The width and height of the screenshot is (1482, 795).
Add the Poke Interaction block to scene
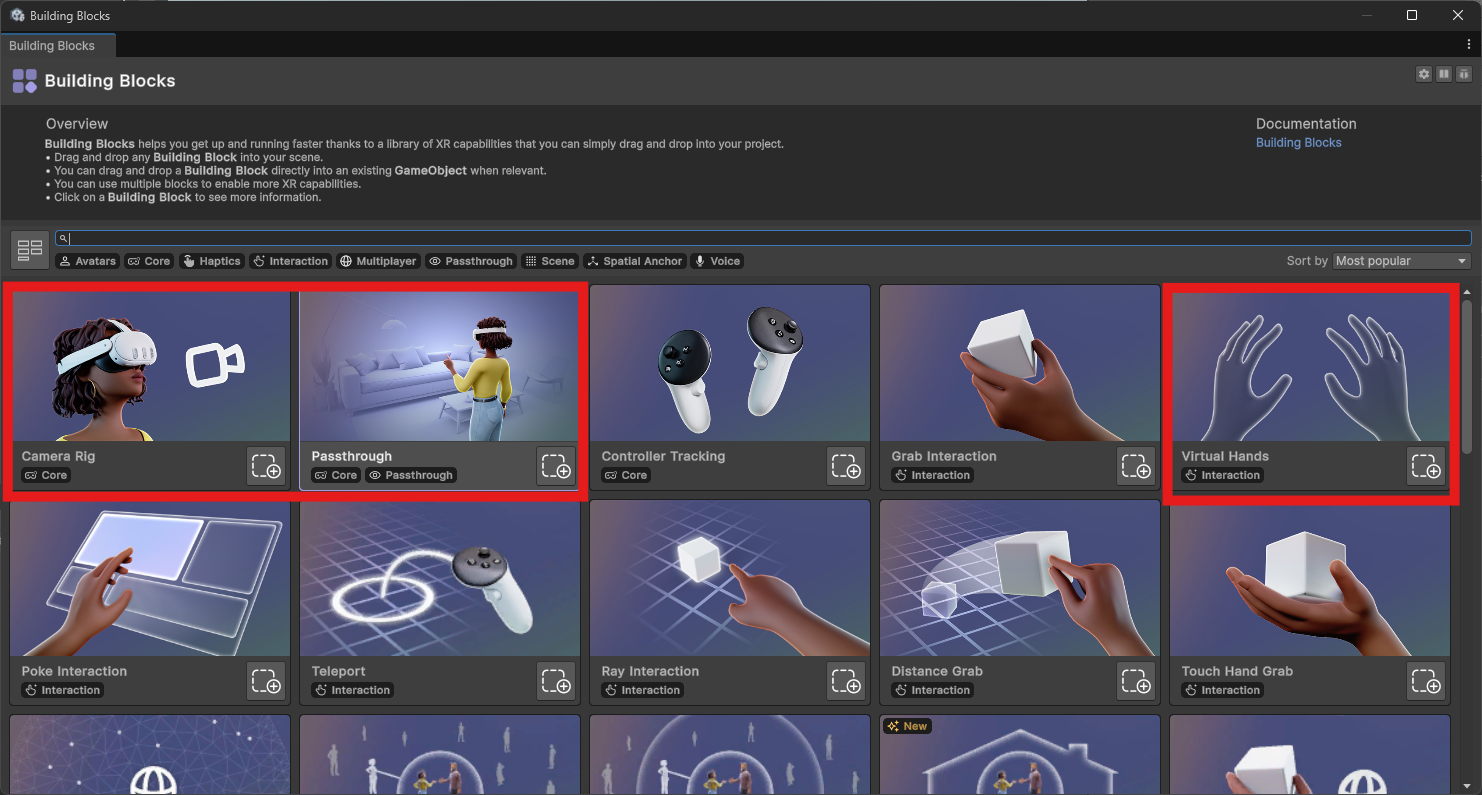(x=266, y=681)
